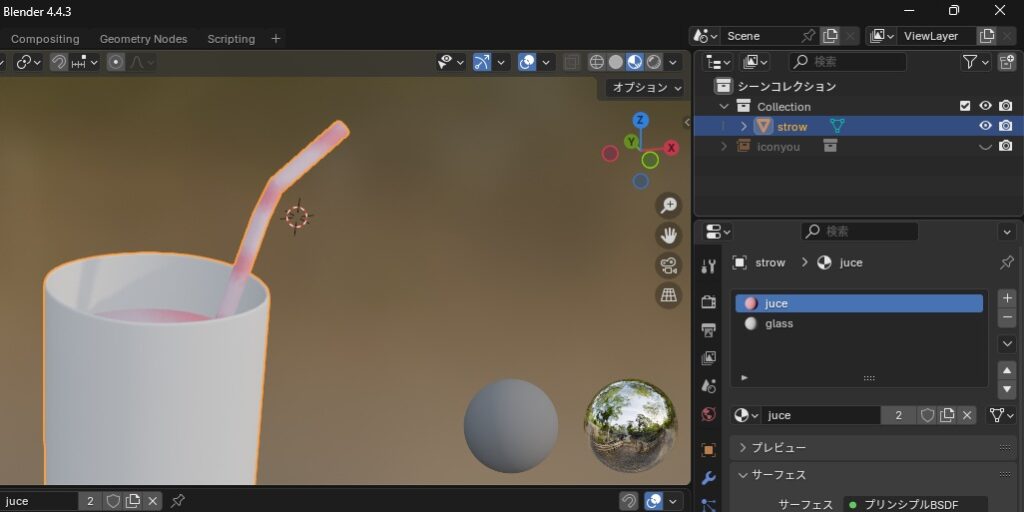
Task: Toggle fake user shield for juce material
Action: pos(927,415)
